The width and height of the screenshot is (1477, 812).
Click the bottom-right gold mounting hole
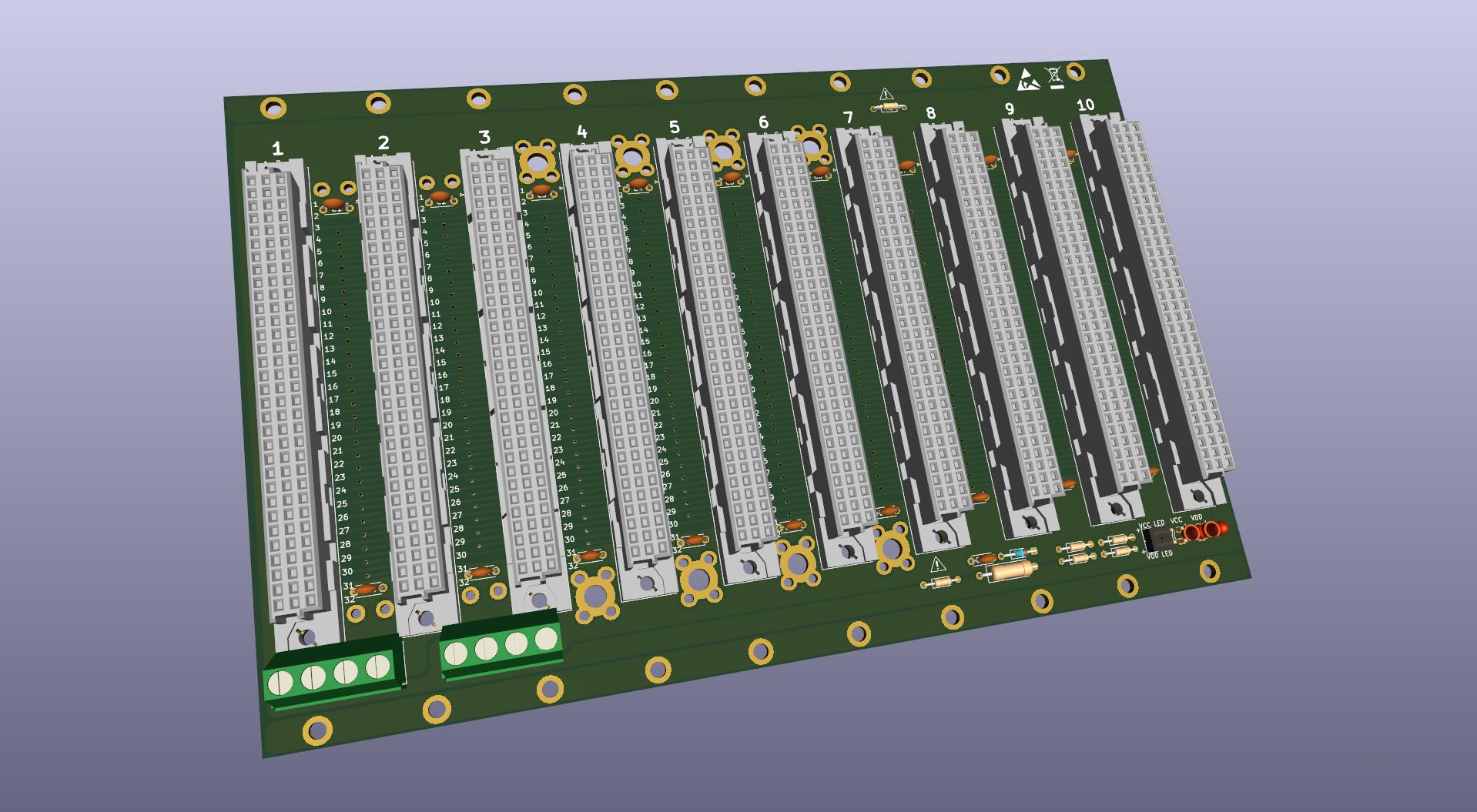pyautogui.click(x=1209, y=571)
